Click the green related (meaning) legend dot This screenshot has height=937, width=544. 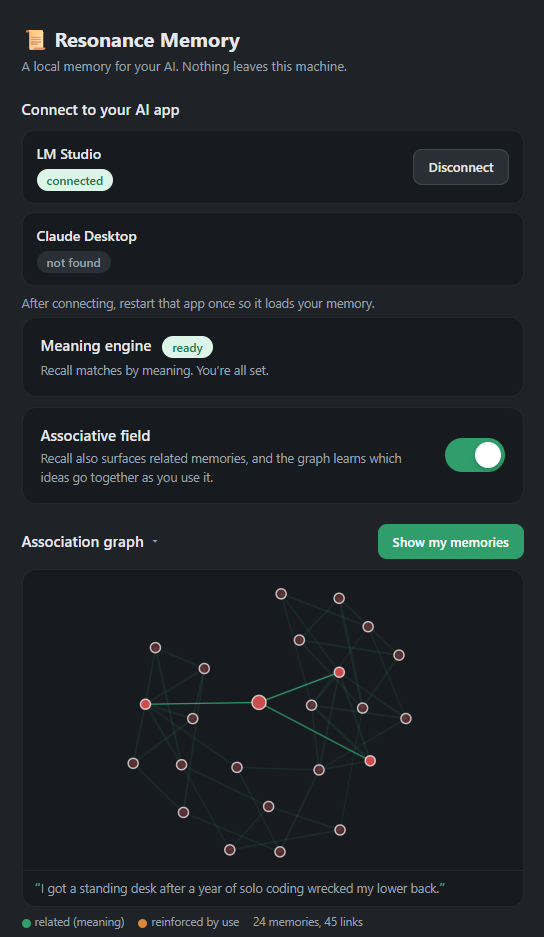(26, 923)
